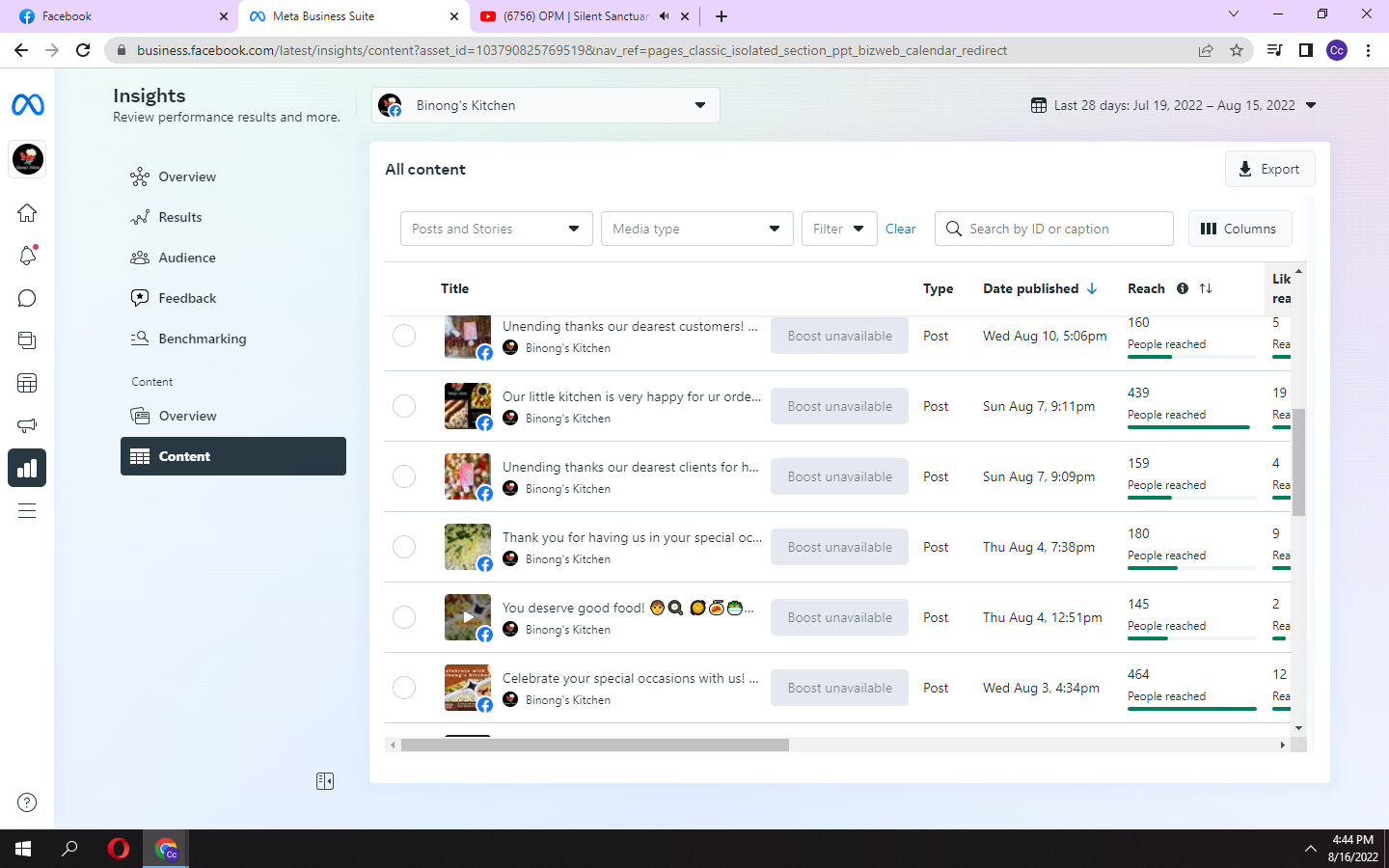The image size is (1389, 868).
Task: Select the Content menu item
Action: (233, 456)
